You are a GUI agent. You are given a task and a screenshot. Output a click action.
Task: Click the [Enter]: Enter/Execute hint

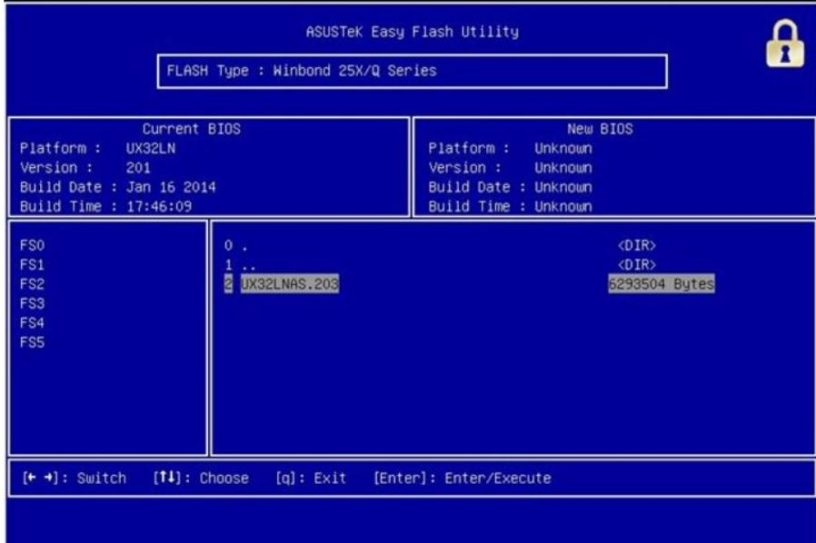462,478
